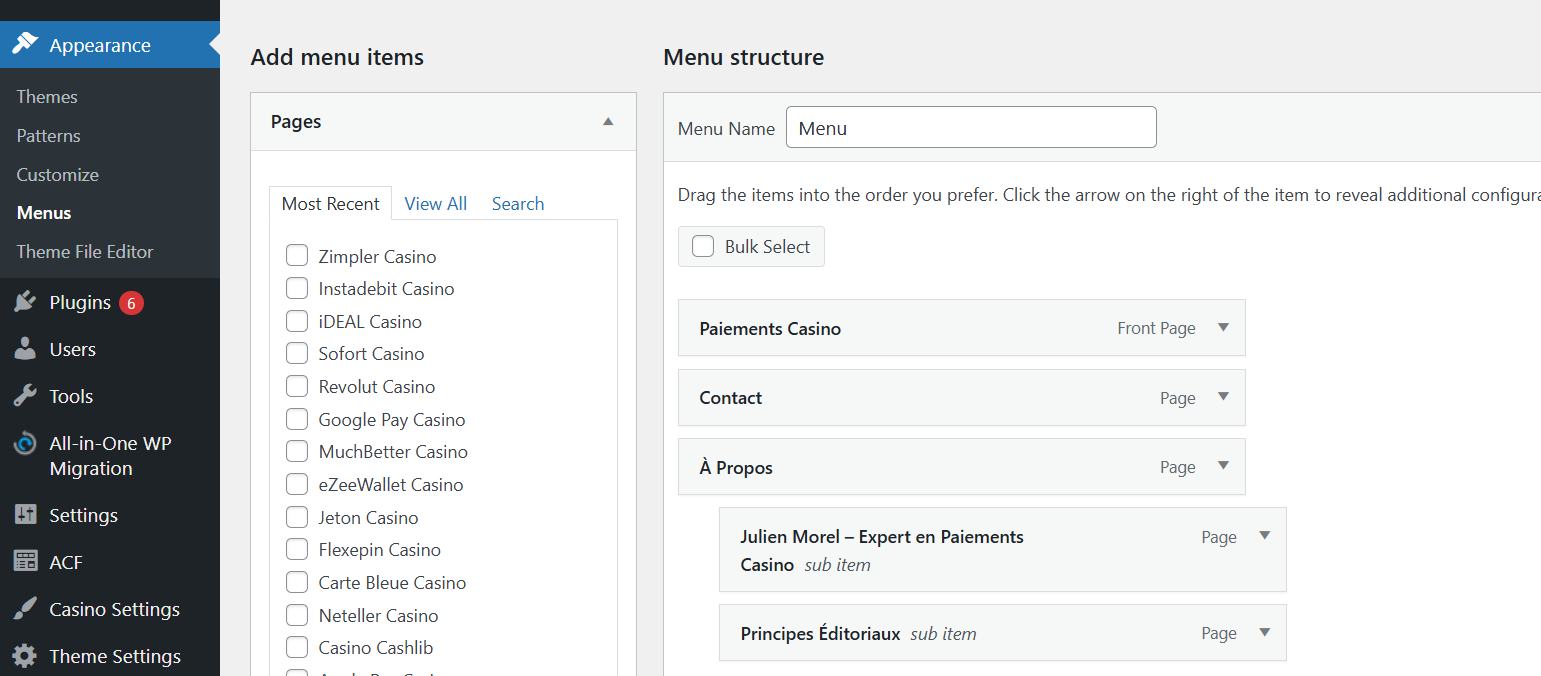
Task: Click the Paiements Casino menu item title
Action: coord(770,328)
